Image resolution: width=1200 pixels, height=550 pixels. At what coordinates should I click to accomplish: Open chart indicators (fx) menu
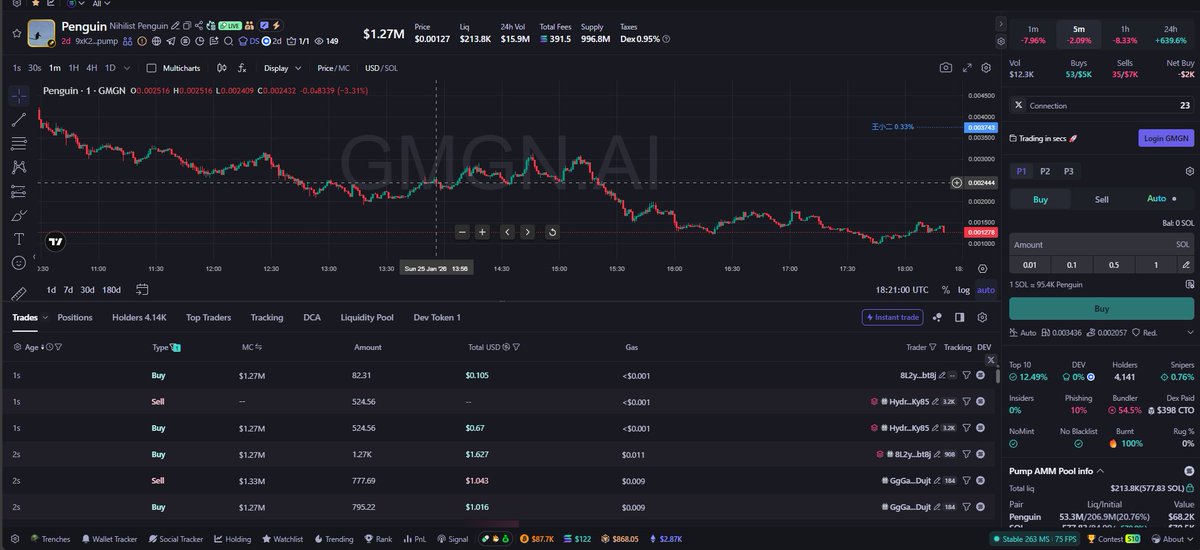point(242,68)
